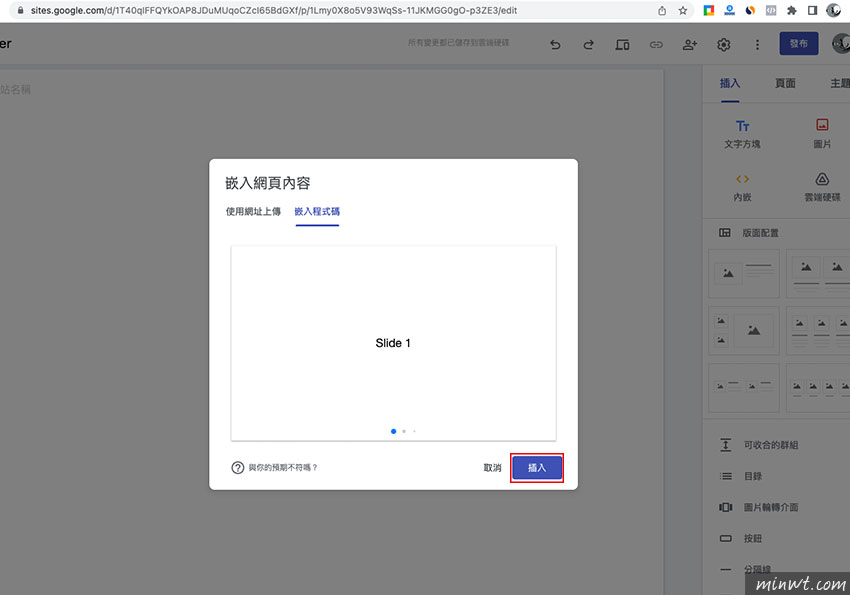The width and height of the screenshot is (850, 595).
Task: Toggle the browser side panel icon
Action: (812, 10)
